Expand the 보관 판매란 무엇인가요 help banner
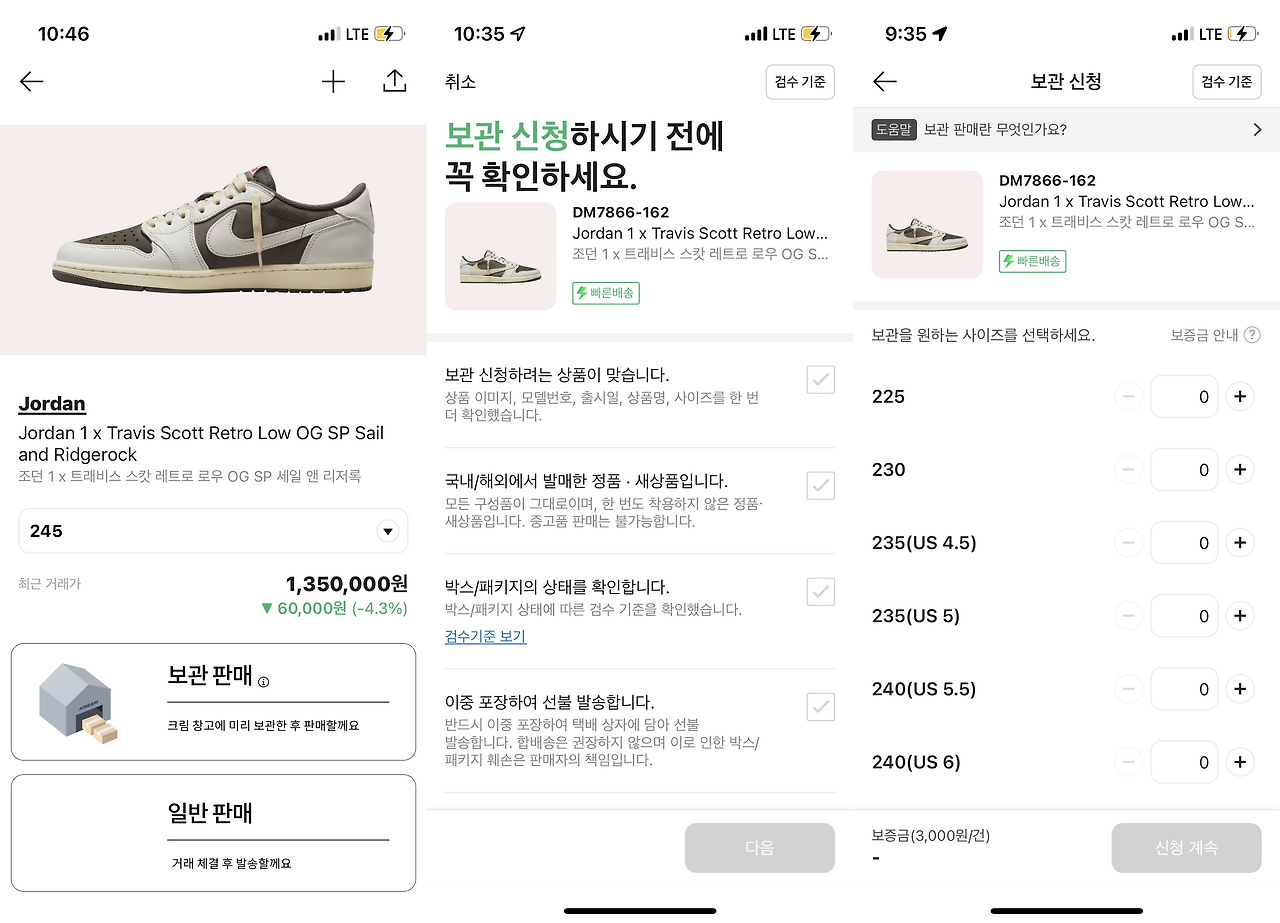This screenshot has height=923, width=1280. [x=1066, y=130]
